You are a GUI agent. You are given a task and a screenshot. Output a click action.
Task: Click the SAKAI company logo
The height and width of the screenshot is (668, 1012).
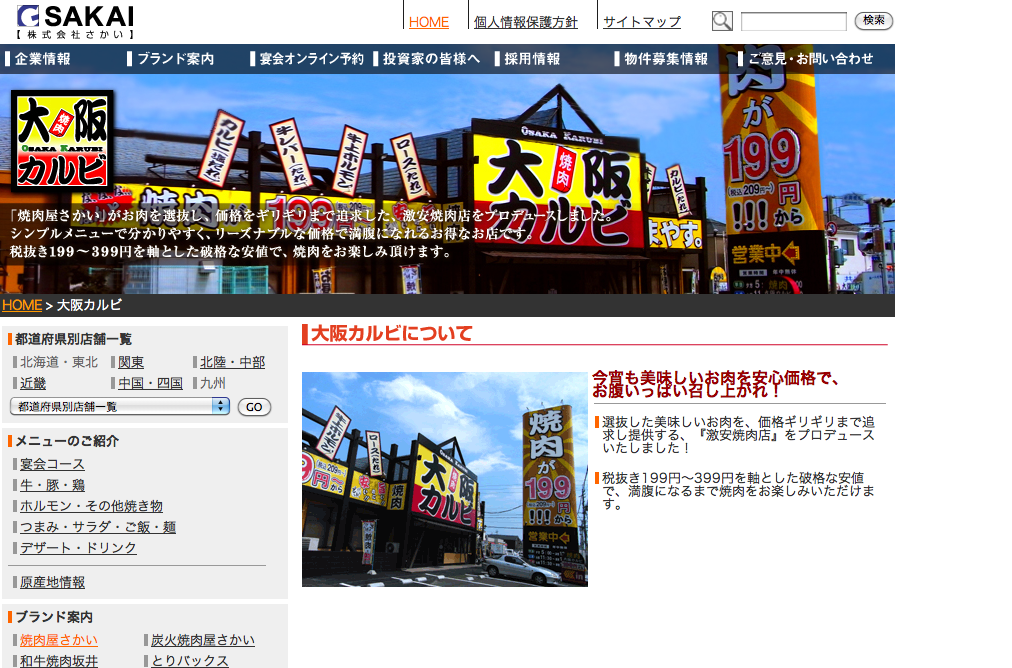pyautogui.click(x=76, y=23)
